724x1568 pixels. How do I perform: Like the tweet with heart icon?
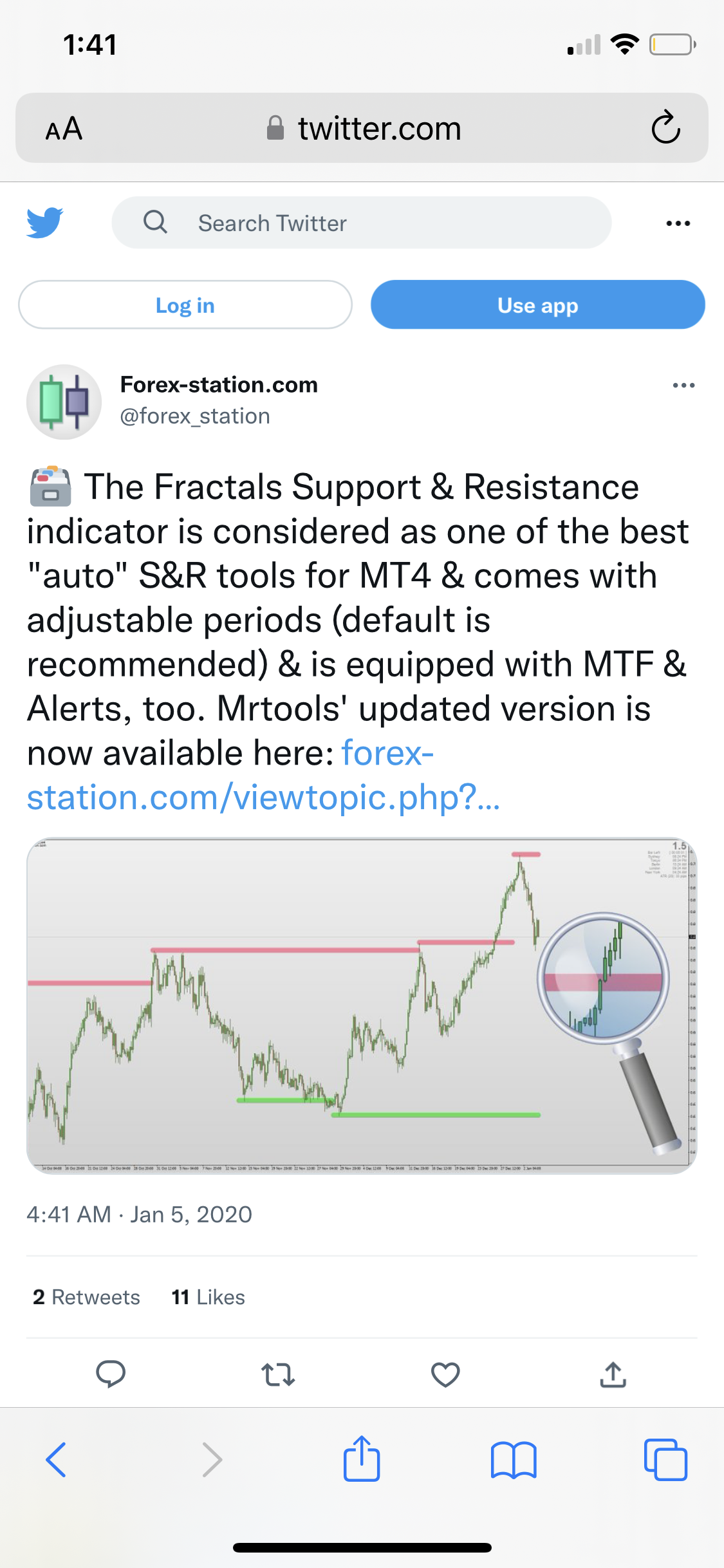(x=445, y=1374)
